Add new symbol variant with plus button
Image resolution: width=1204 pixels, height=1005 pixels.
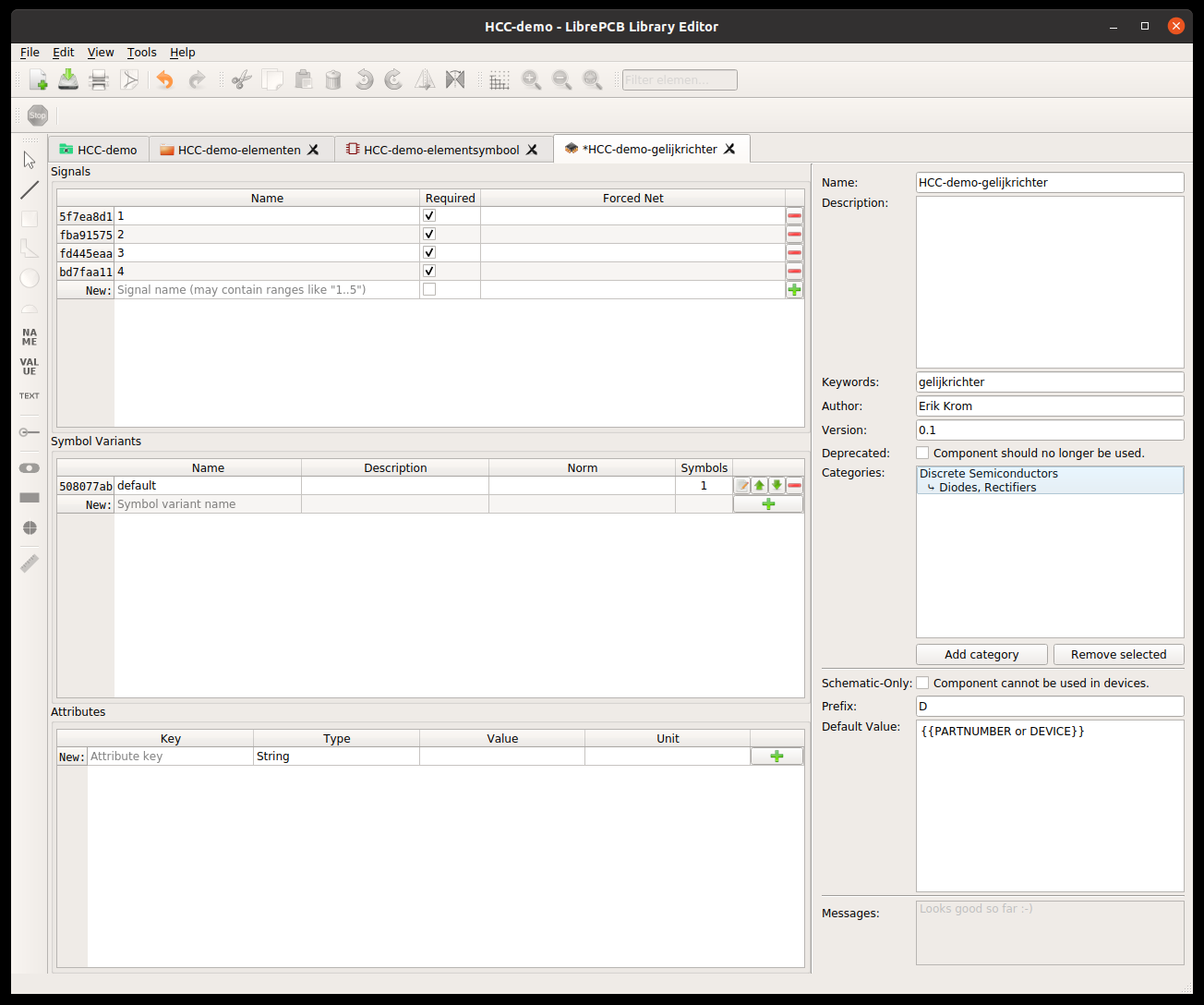pyautogui.click(x=768, y=504)
